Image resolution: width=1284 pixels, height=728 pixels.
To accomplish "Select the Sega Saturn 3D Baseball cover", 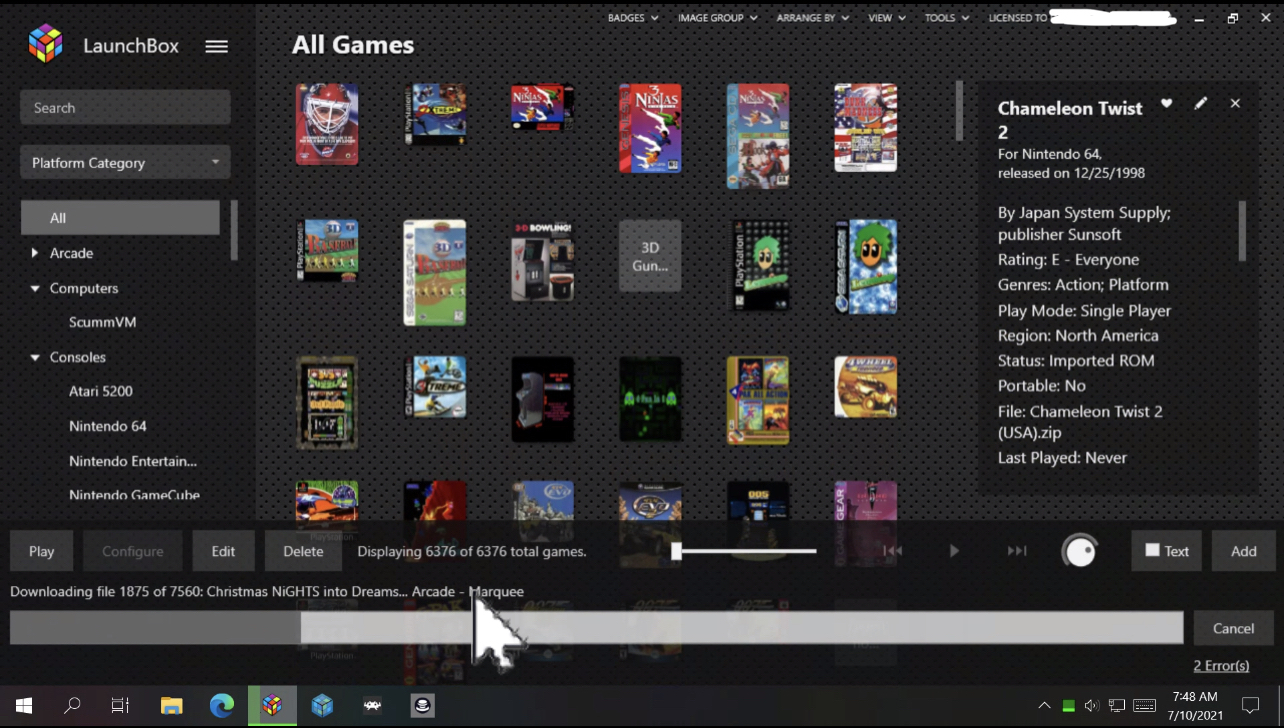I will click(x=435, y=272).
